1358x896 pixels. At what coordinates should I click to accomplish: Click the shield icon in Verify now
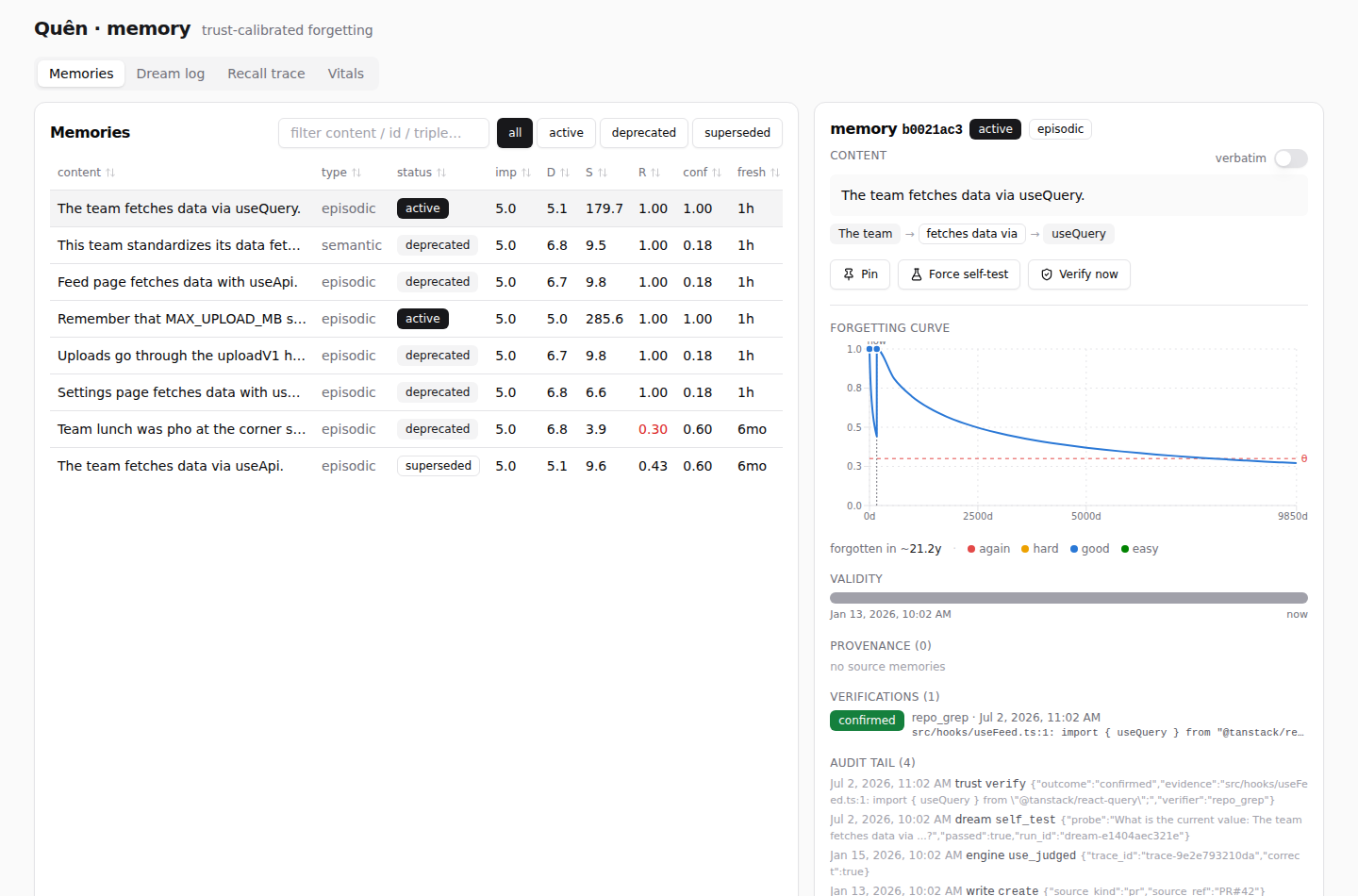(x=1047, y=274)
